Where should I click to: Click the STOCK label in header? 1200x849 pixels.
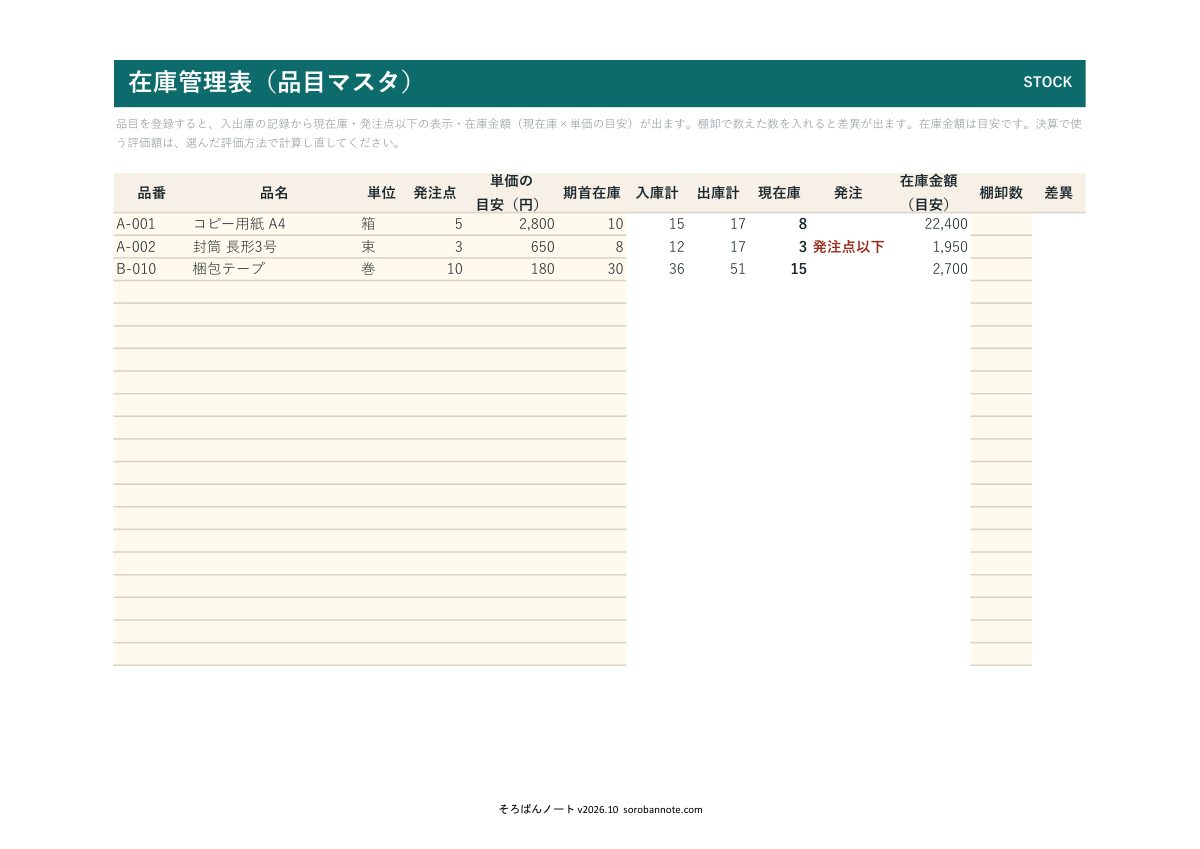[1047, 83]
